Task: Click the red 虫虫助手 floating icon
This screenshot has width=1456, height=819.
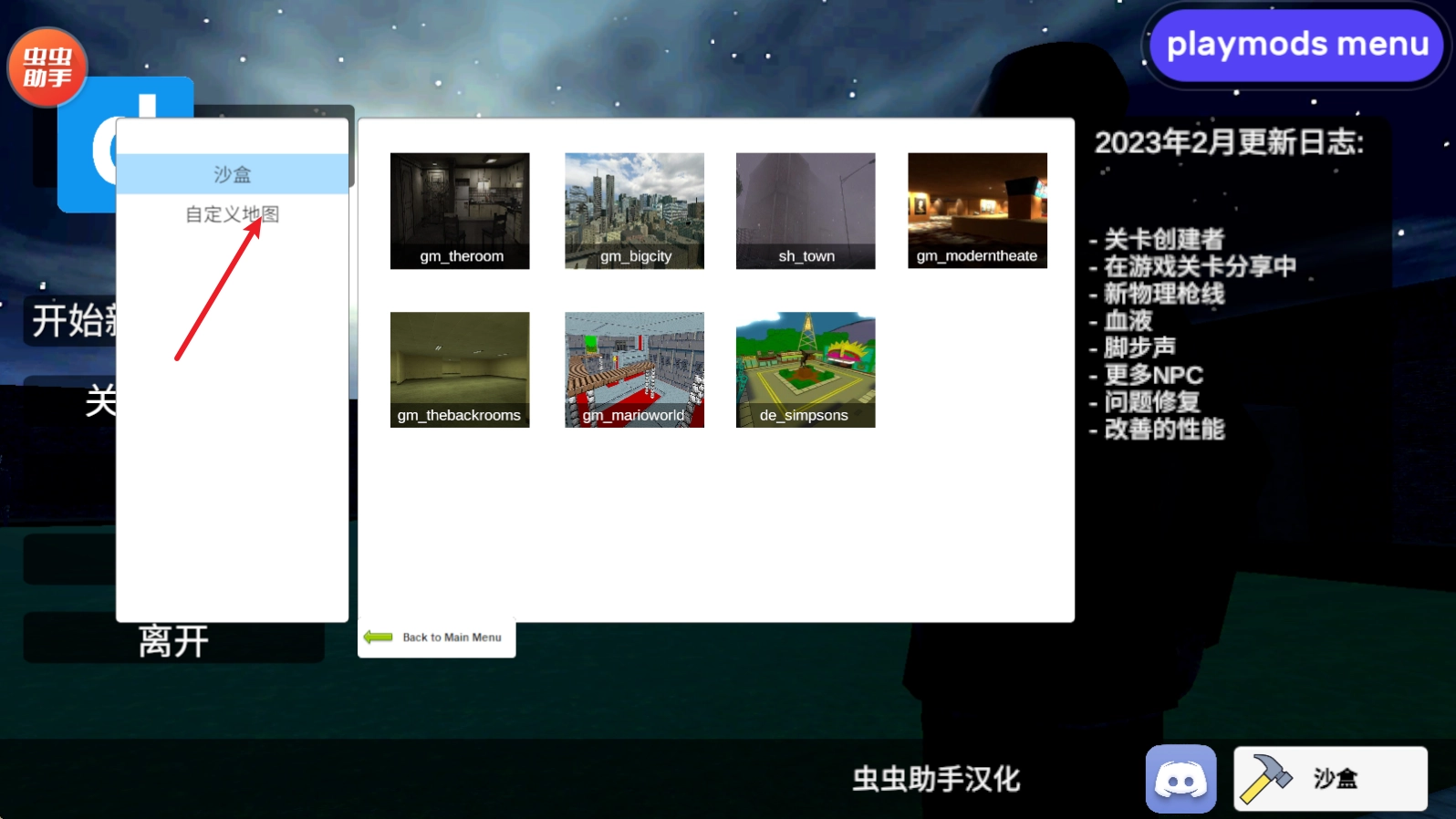Action: click(47, 67)
